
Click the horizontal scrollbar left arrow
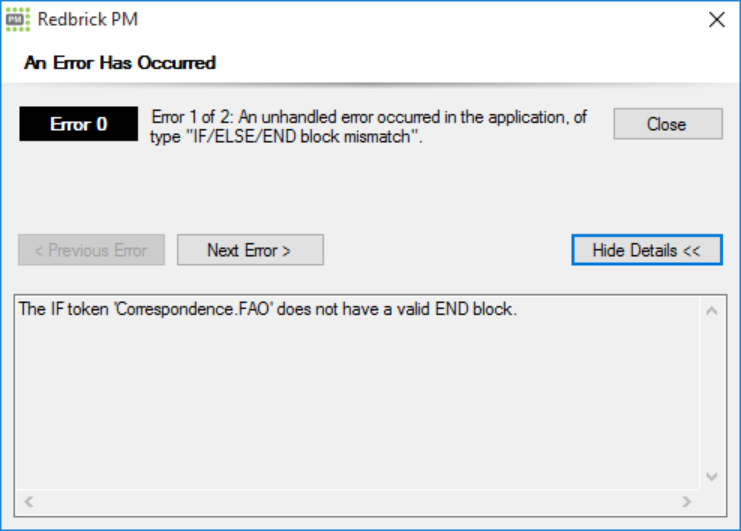click(29, 500)
